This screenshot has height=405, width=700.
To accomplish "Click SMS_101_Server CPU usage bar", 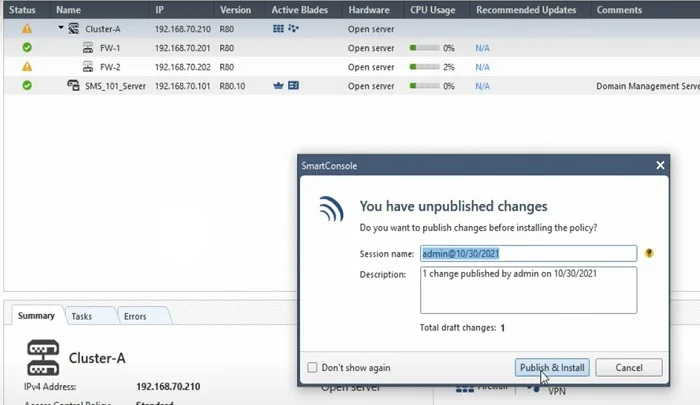I will click(425, 85).
